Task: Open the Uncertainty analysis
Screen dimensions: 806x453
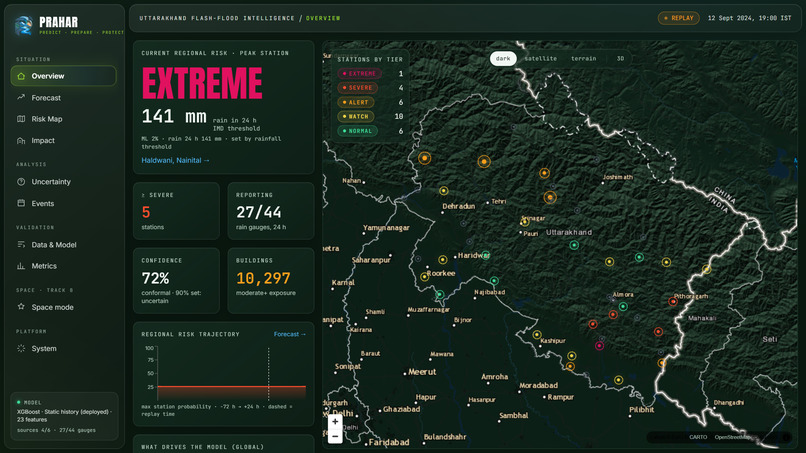Action: click(x=63, y=182)
